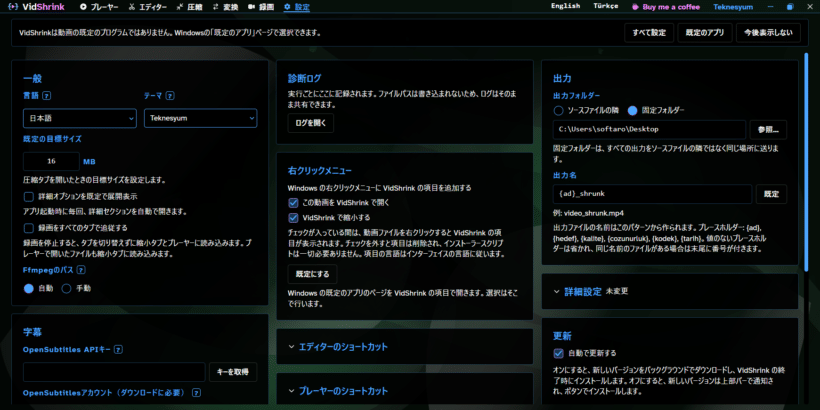Click the 字幕 section heading
The height and width of the screenshot is (410, 820).
click(x=32, y=332)
